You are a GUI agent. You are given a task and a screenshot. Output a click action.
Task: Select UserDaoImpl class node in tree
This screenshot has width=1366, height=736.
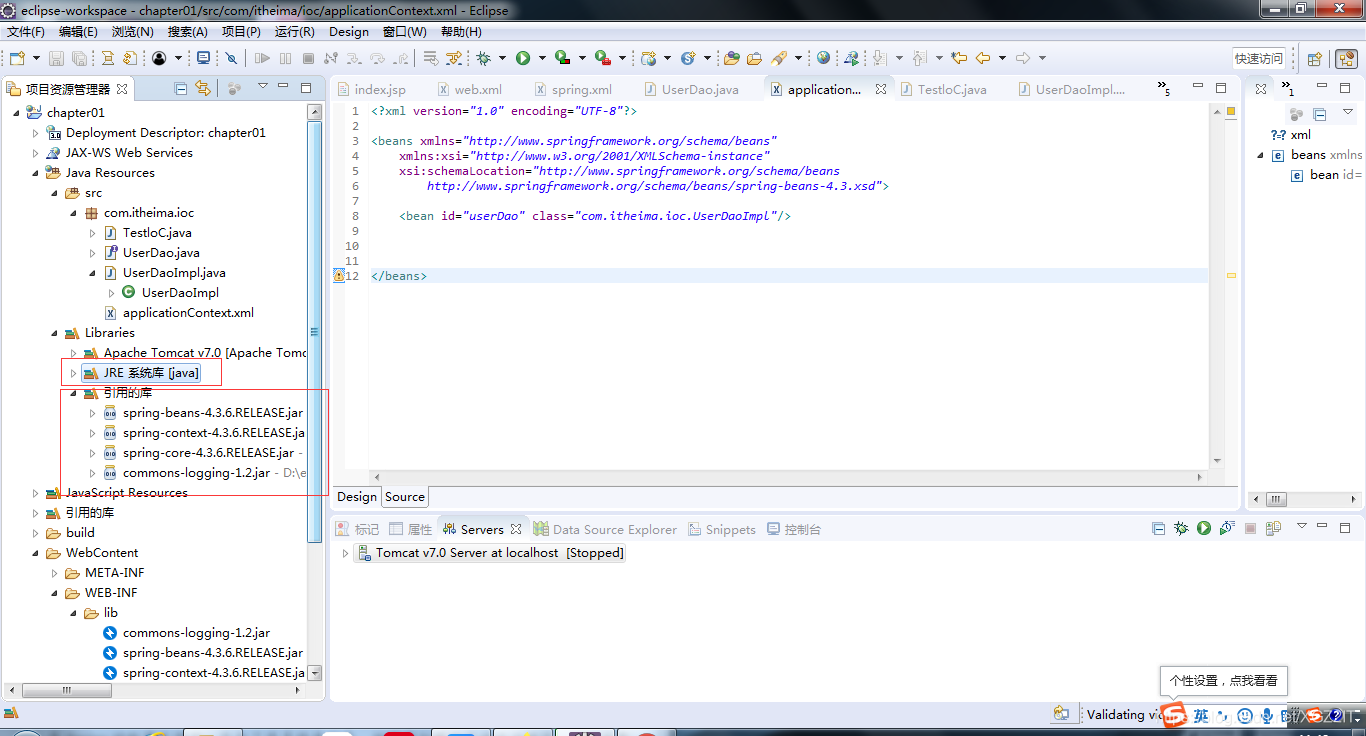click(180, 293)
